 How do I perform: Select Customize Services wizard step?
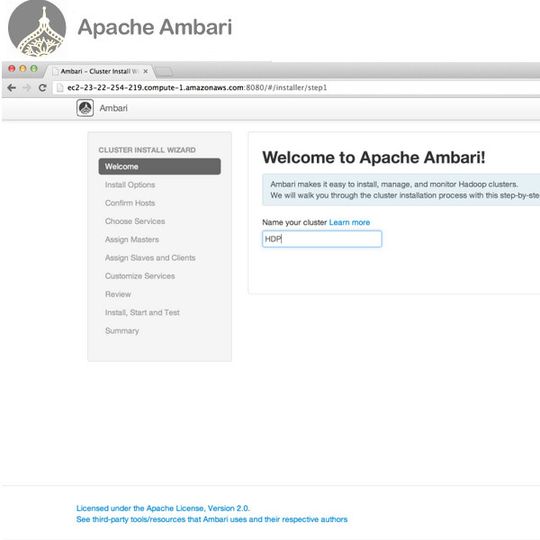(140, 276)
